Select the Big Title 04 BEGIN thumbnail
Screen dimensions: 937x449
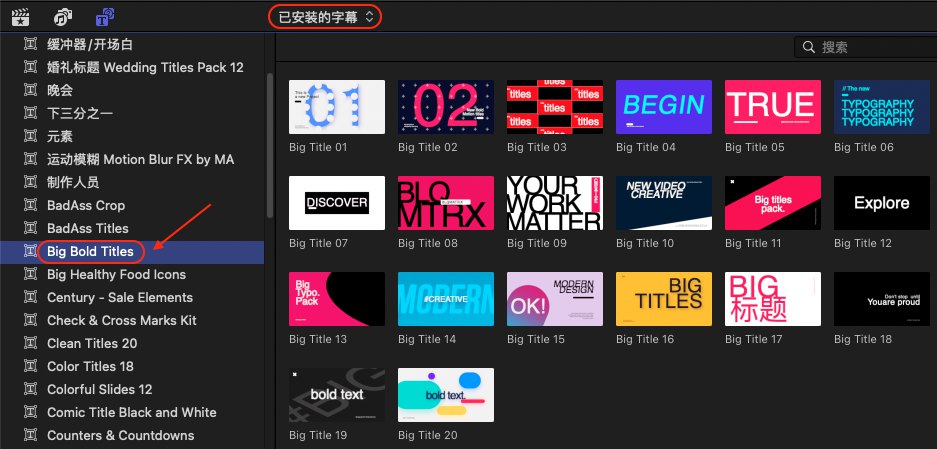664,107
